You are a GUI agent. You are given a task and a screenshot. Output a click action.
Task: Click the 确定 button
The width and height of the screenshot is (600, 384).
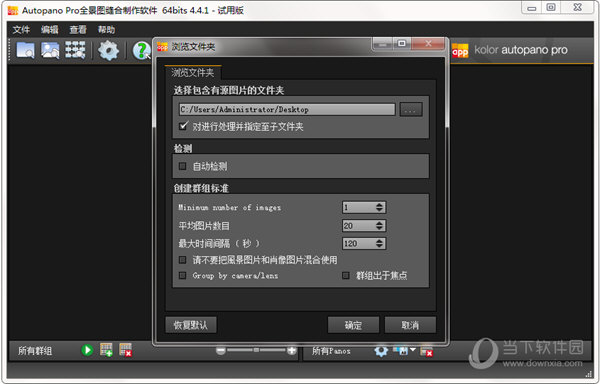point(353,325)
